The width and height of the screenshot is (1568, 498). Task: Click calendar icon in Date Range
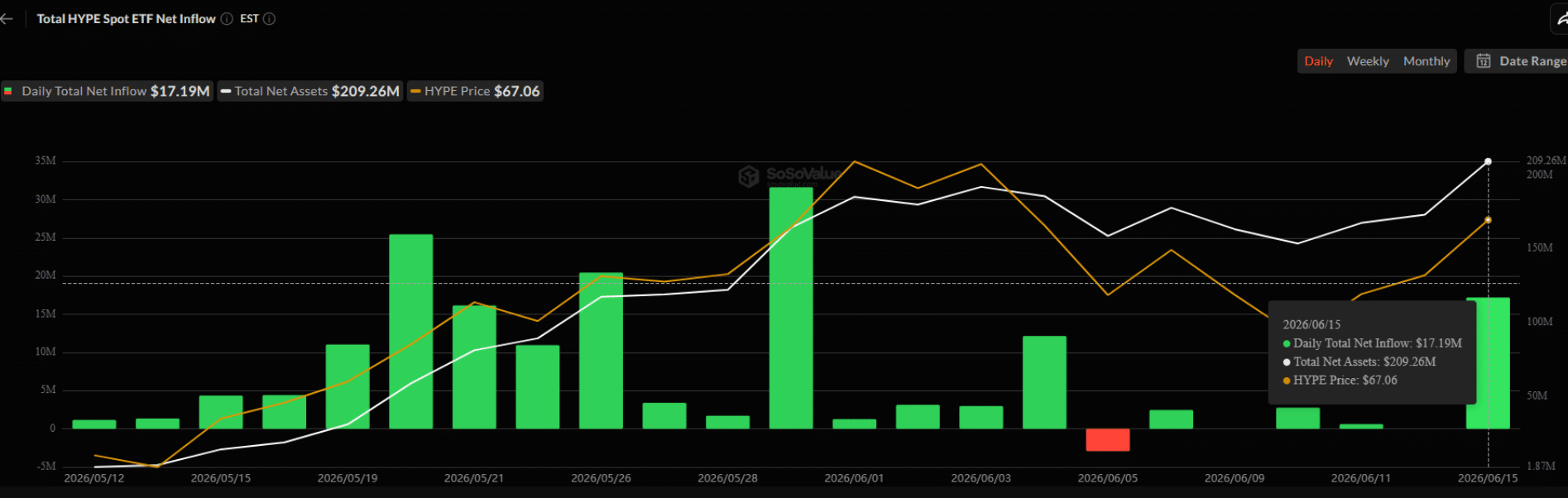1484,61
